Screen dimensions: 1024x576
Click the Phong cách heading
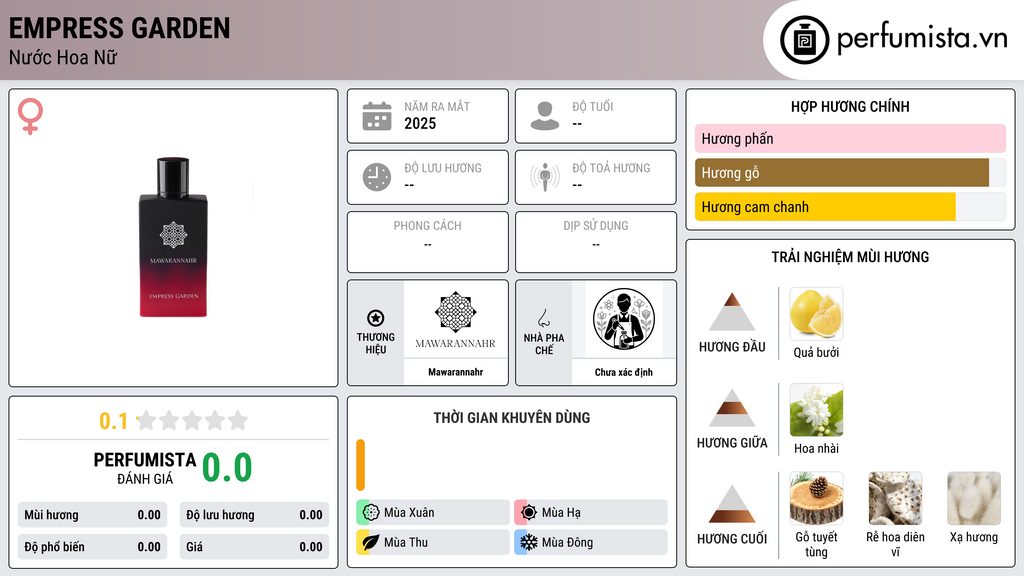427,225
